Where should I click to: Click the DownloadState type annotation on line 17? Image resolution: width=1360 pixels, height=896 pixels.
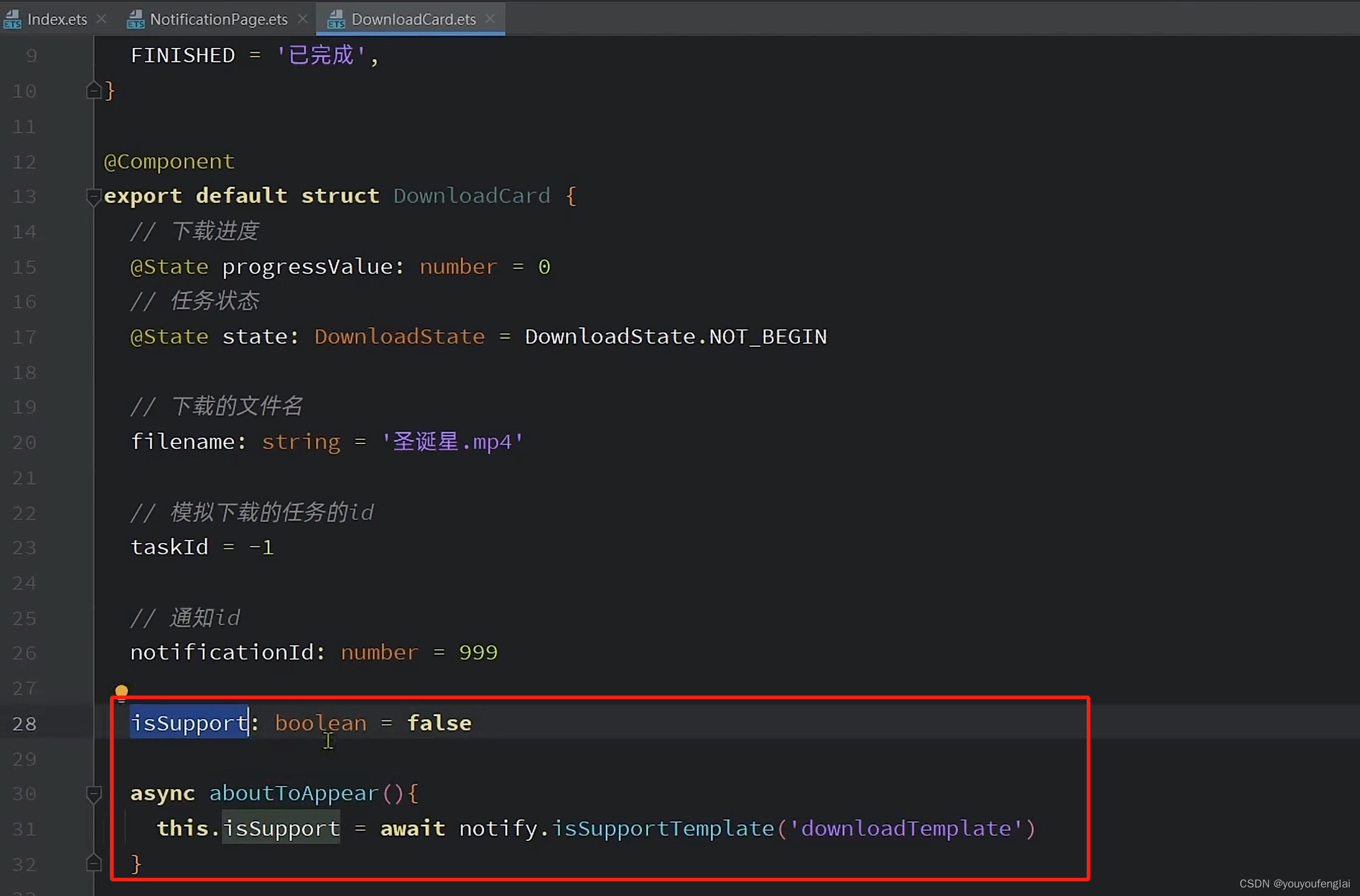click(400, 337)
